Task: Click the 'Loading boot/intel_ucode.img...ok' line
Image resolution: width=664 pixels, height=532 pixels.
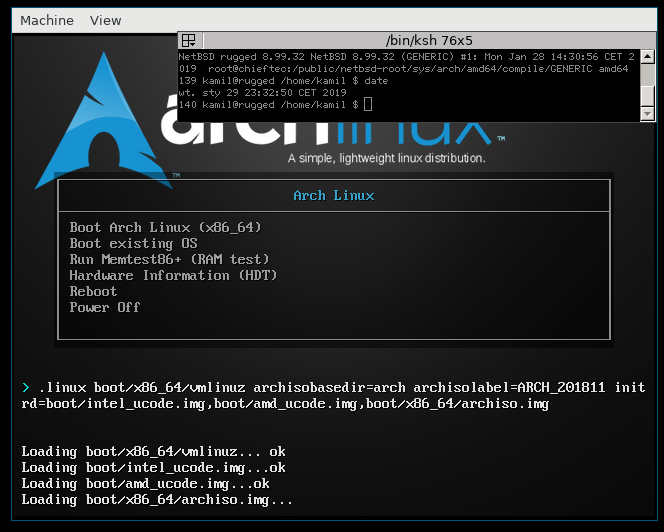Action: (153, 468)
